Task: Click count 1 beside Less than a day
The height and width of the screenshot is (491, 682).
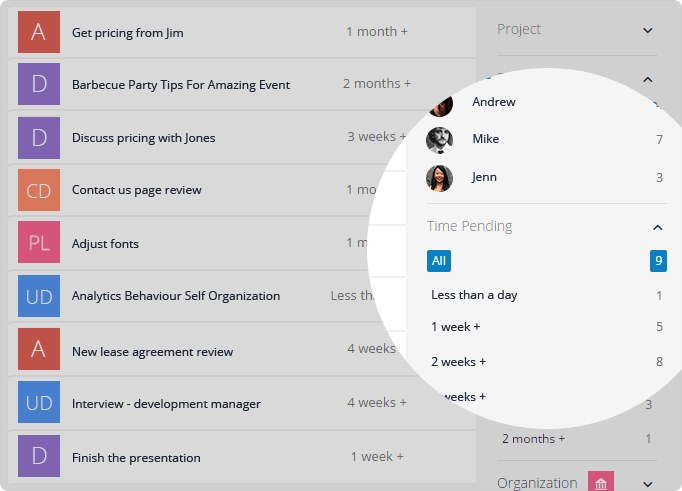Action: tap(659, 296)
